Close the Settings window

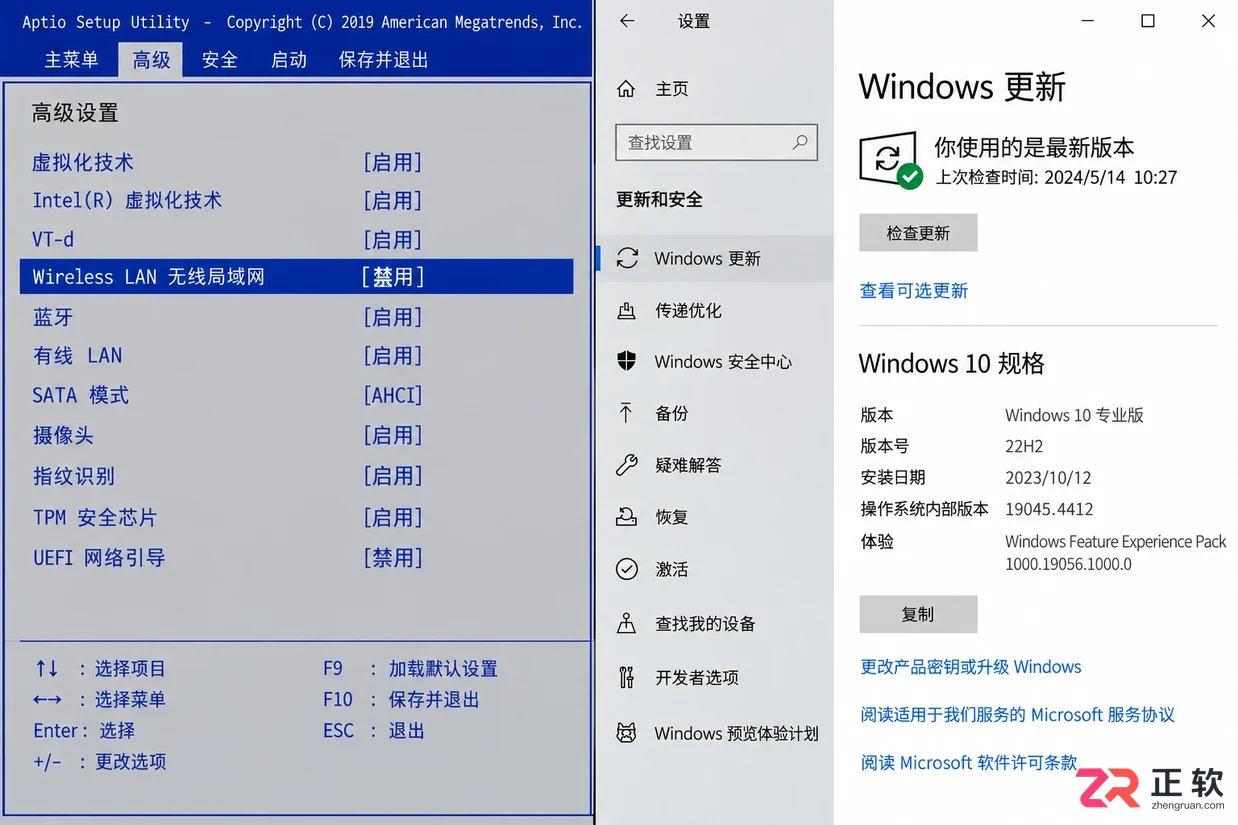coord(1208,21)
